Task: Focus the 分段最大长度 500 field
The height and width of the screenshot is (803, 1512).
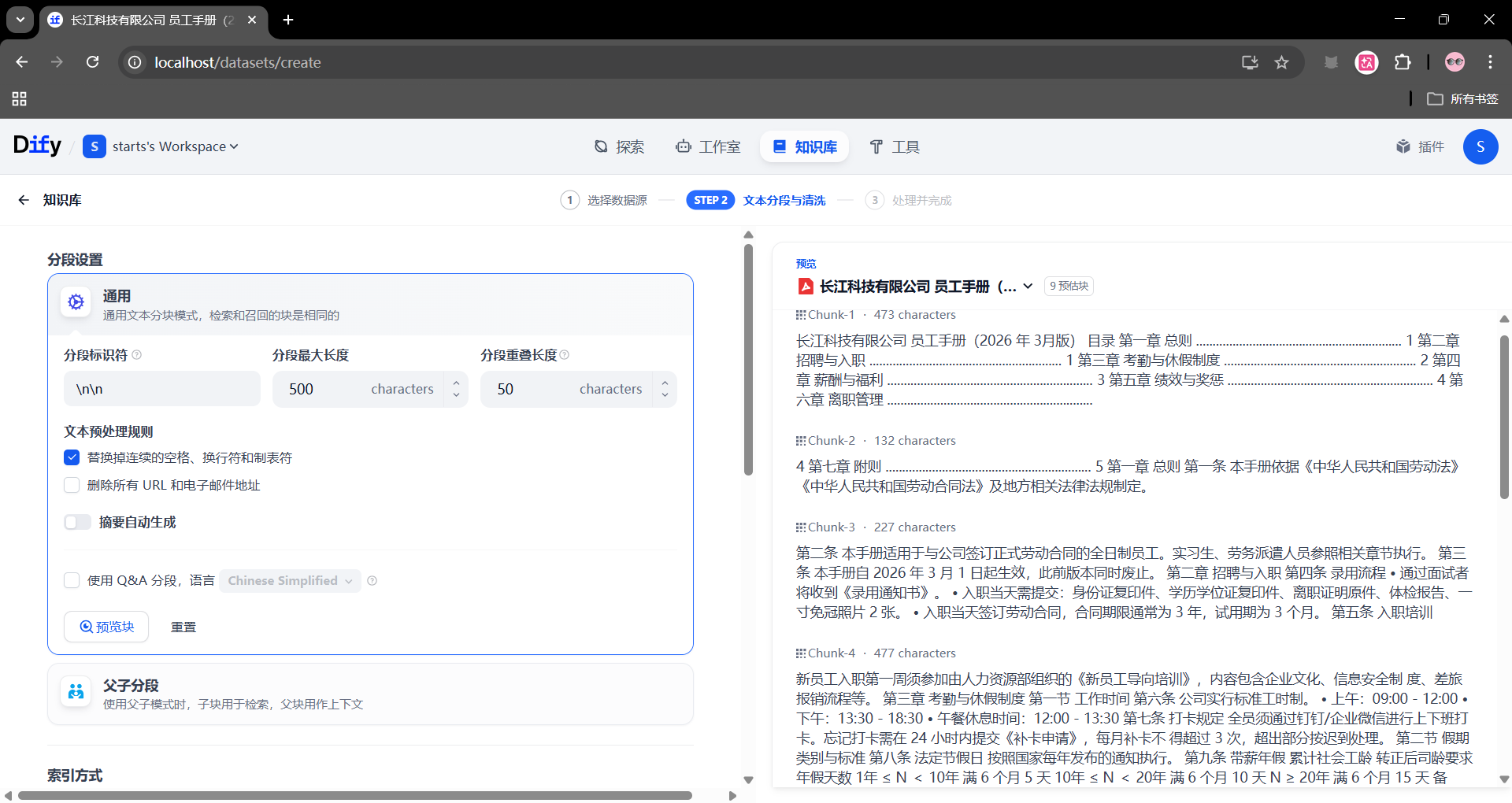Action: click(x=358, y=389)
